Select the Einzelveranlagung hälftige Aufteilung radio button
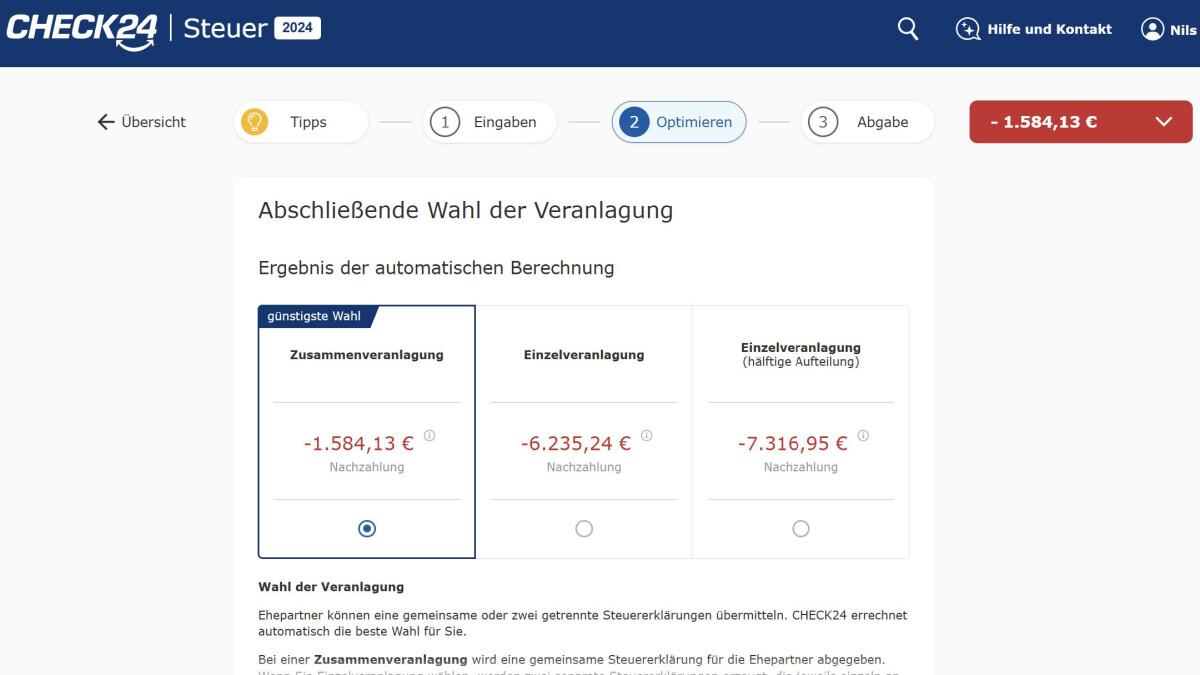Image resolution: width=1200 pixels, height=675 pixels. [x=801, y=528]
